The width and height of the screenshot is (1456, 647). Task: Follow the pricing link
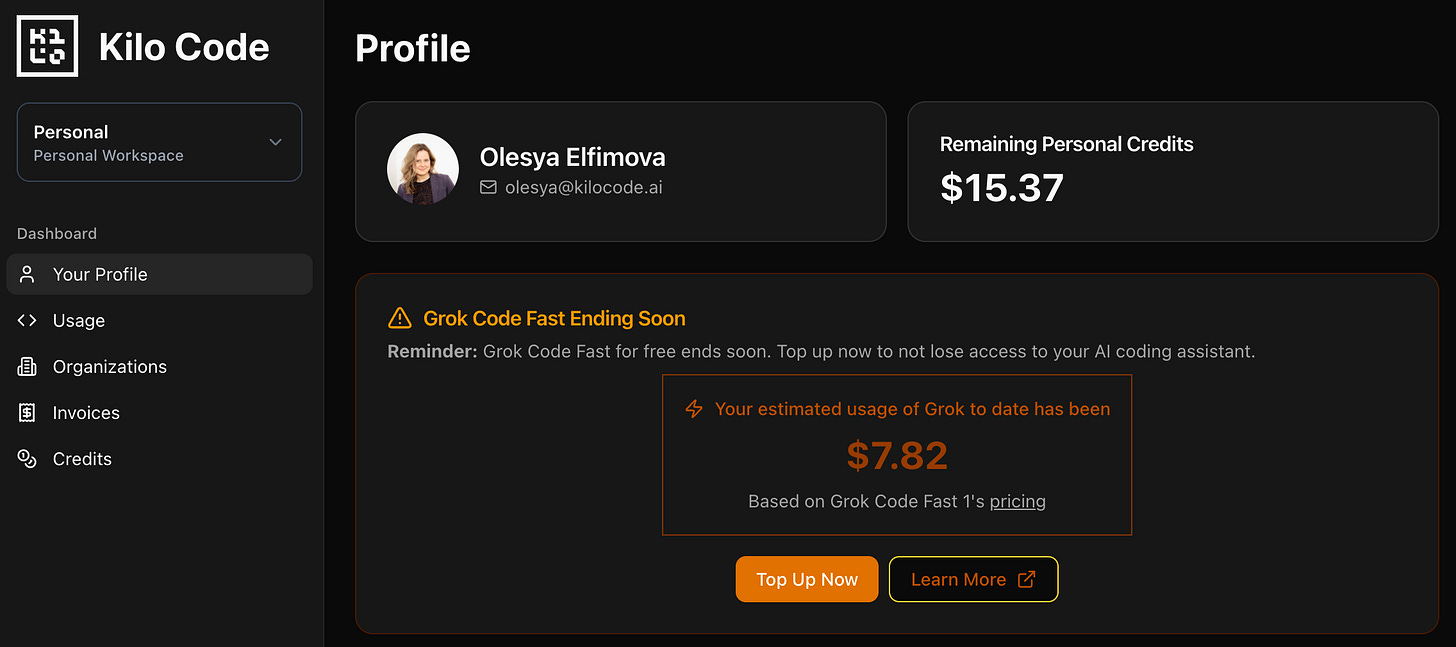click(x=1017, y=501)
